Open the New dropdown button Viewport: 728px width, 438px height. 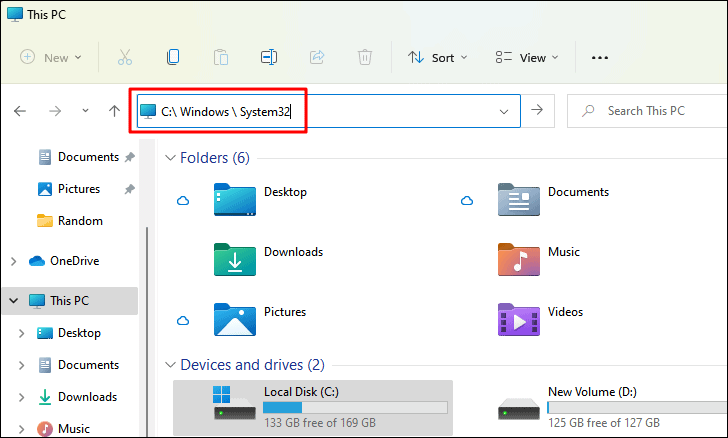(x=51, y=58)
